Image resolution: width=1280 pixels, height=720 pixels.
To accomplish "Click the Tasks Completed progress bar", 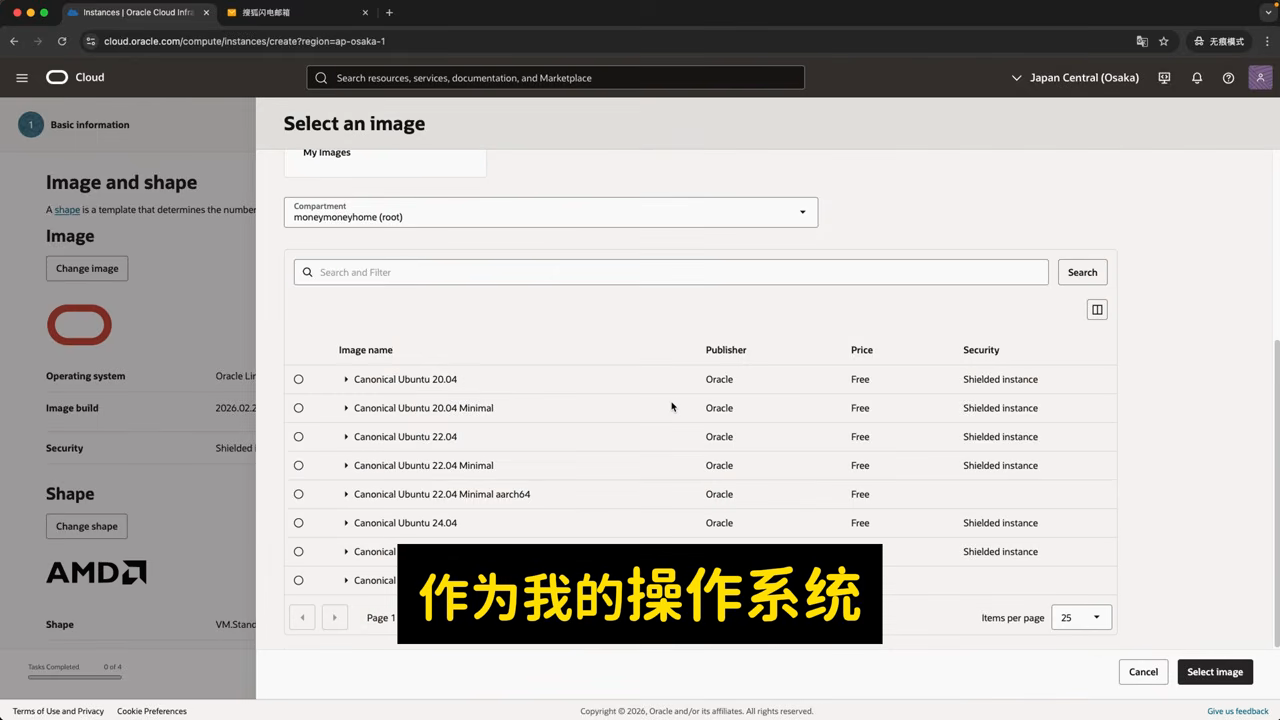I will pos(75,677).
